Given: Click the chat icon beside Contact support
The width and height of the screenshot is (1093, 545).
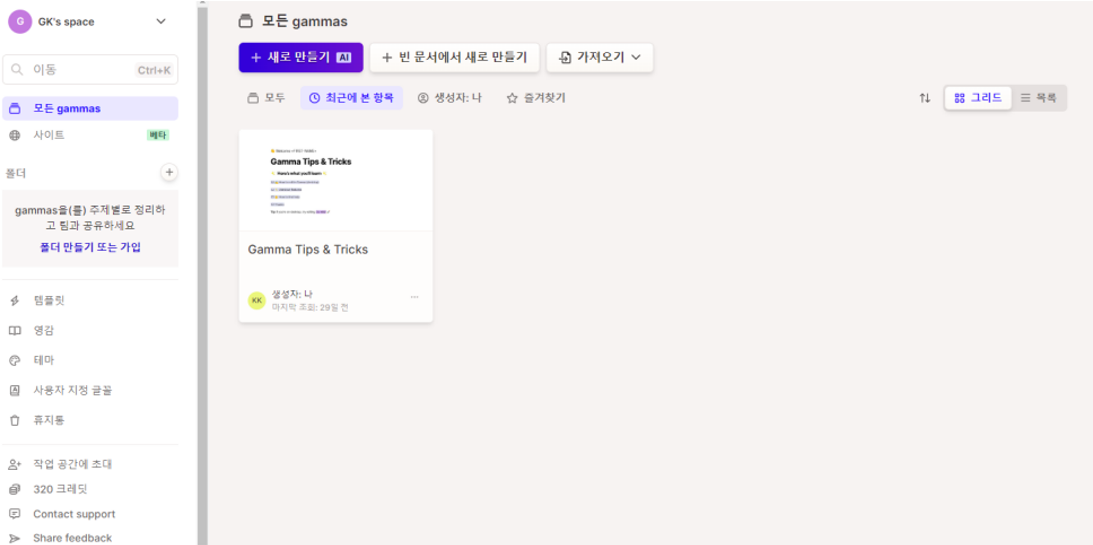Looking at the screenshot, I should click(x=15, y=514).
